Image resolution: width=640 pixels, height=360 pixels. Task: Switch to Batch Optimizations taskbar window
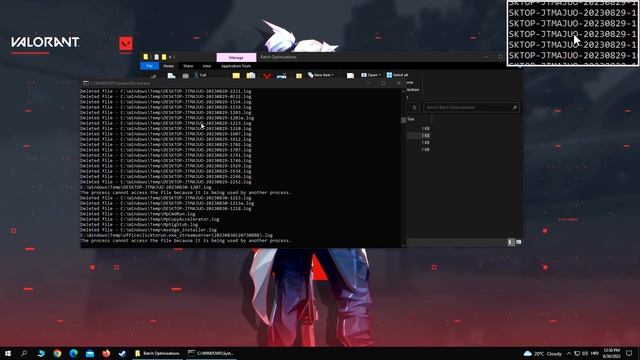157,353
